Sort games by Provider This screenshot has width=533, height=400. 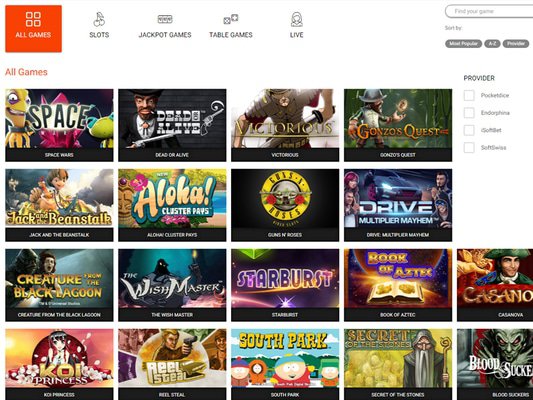point(516,44)
